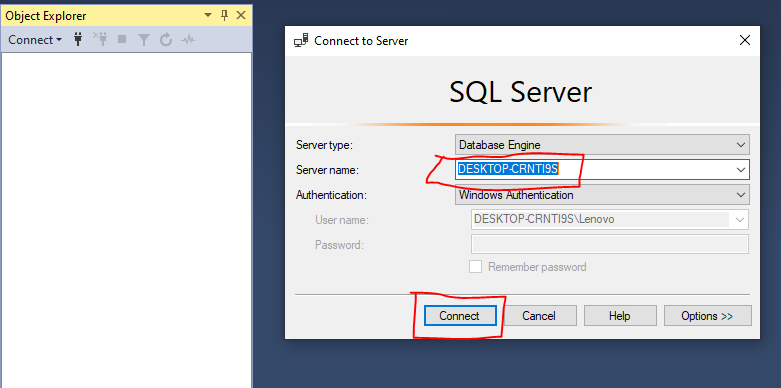This screenshot has height=388, width=781.
Task: Click the Cancel button
Action: pos(539,316)
